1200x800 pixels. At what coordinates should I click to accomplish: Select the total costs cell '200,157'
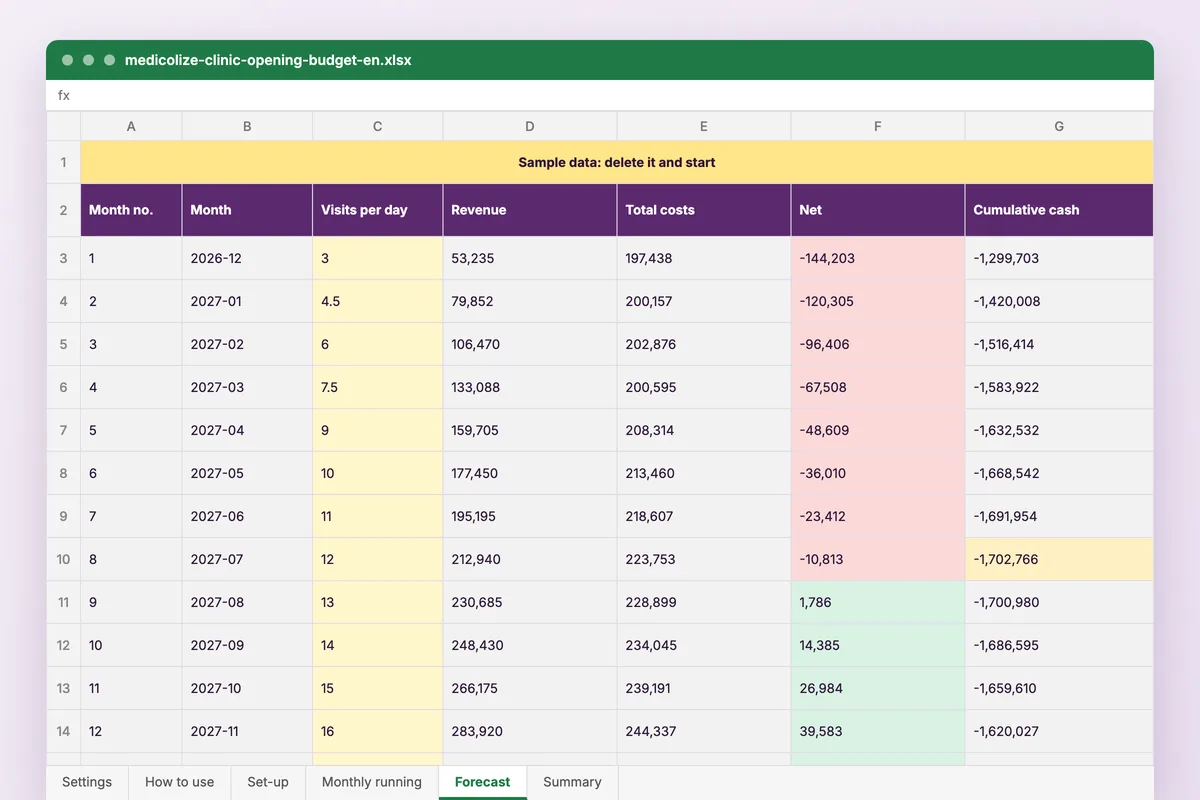tap(704, 301)
